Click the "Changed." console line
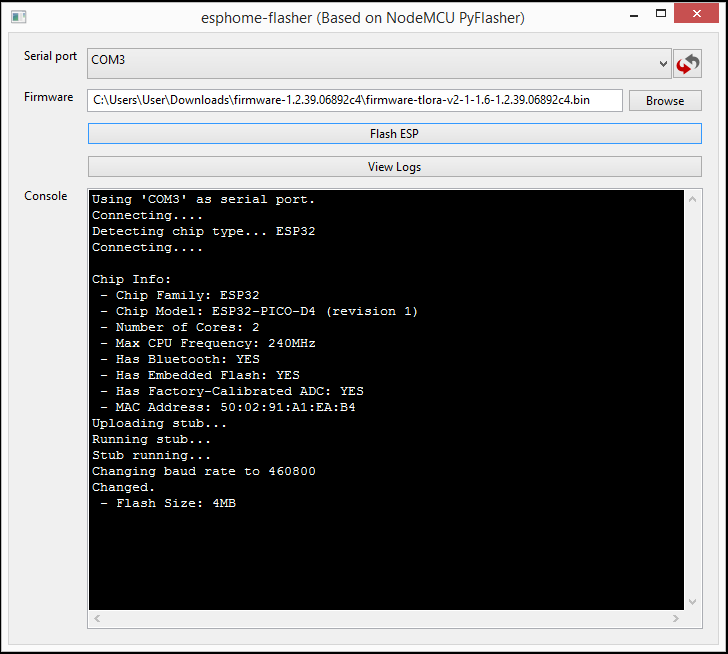728x654 pixels. 123,487
